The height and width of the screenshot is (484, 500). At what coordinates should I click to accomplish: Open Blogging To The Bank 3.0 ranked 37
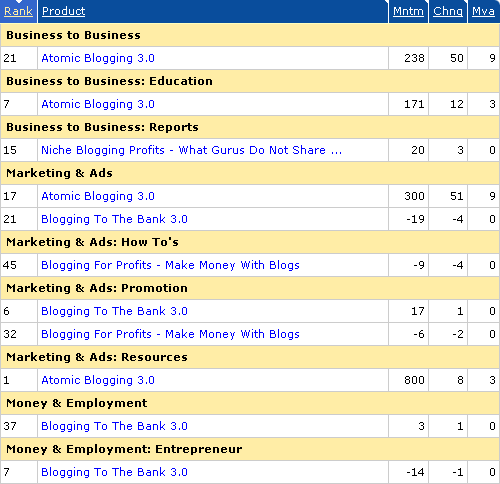114,426
